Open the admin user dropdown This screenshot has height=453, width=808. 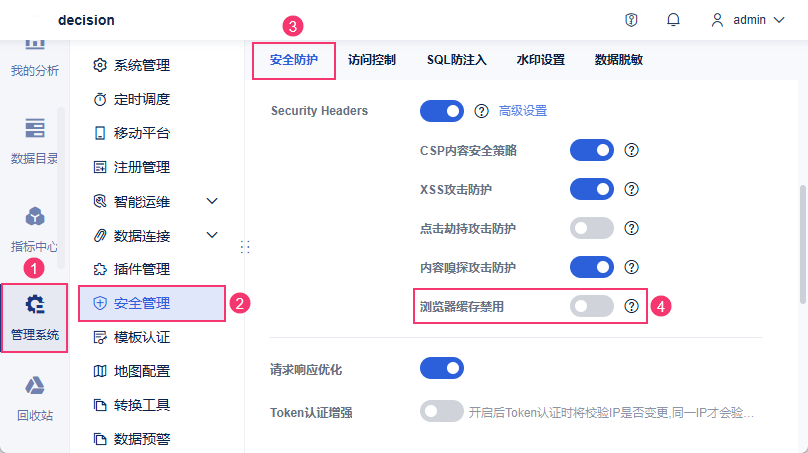click(747, 20)
